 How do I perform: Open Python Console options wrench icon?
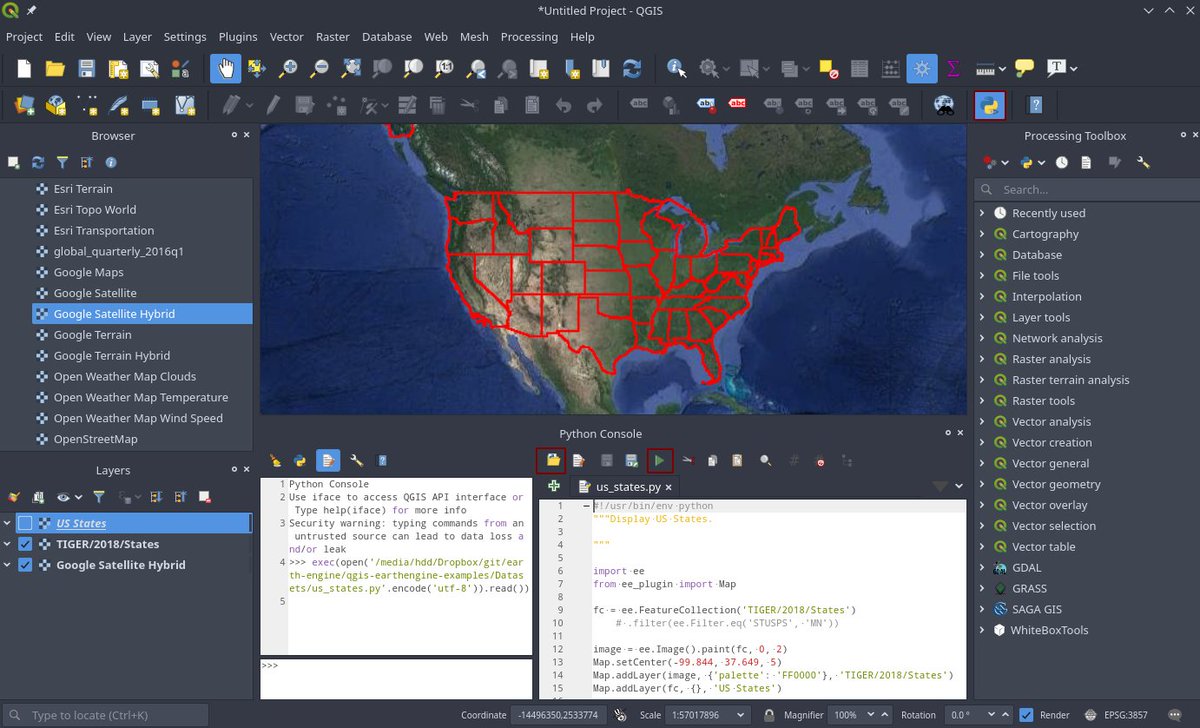click(x=356, y=461)
